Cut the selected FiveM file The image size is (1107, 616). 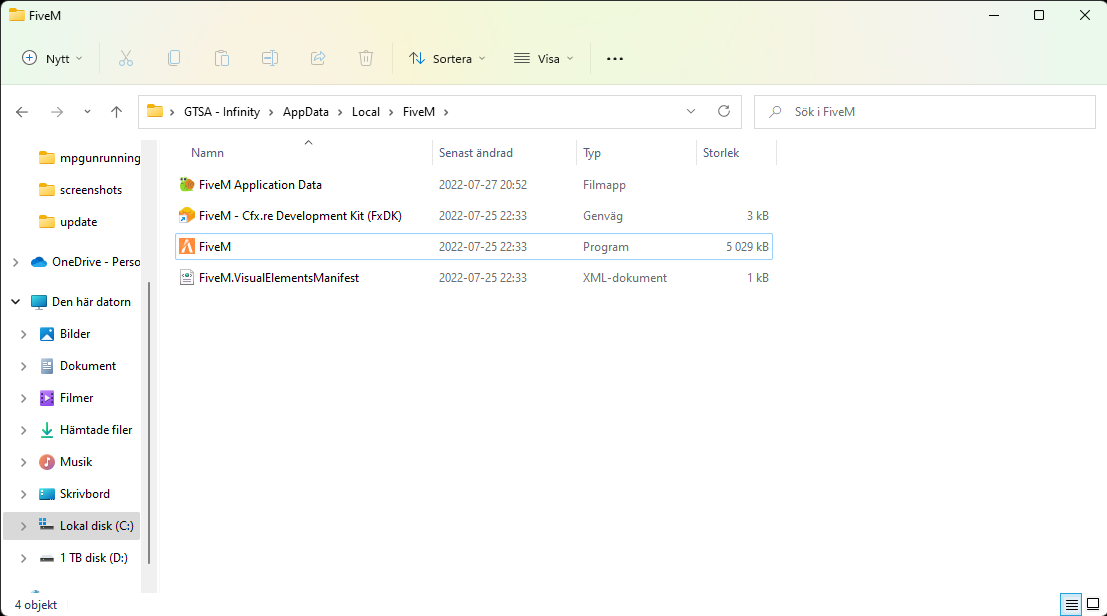coord(125,58)
